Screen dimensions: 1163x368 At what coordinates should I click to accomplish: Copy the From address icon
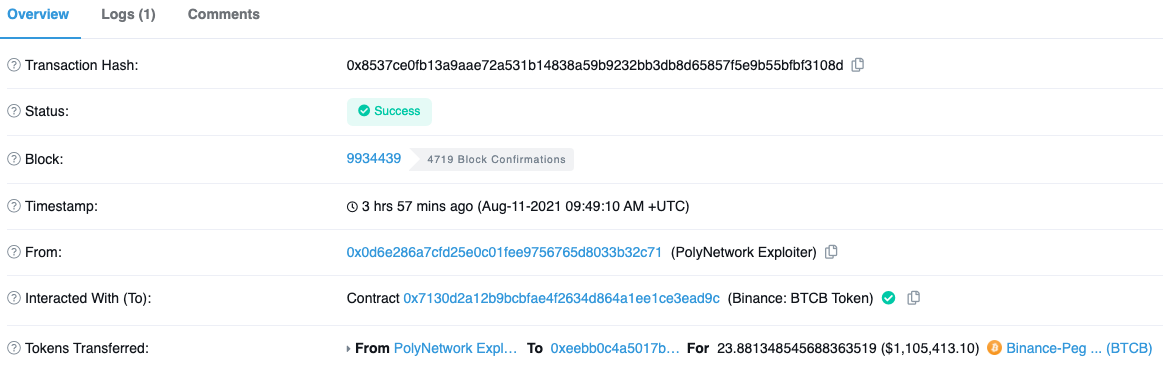pyautogui.click(x=831, y=252)
